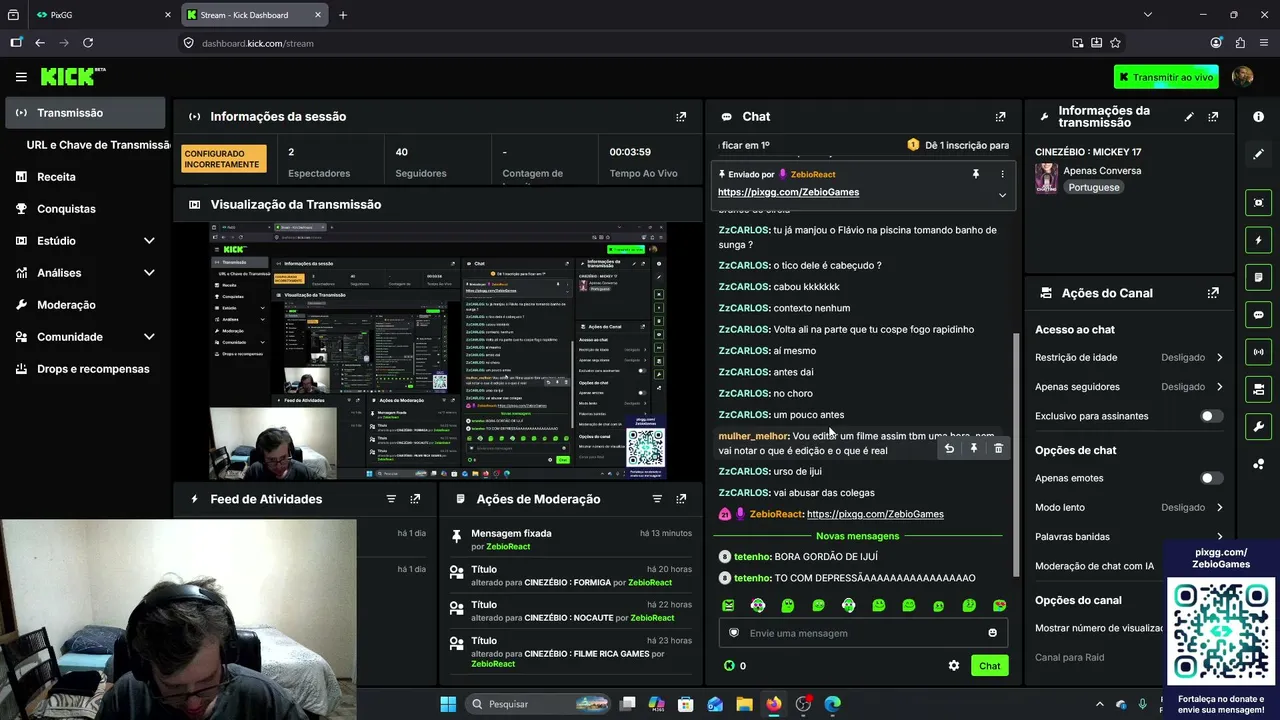The height and width of the screenshot is (720, 1280).
Task: Open the hamburger menu beside the Kick logo
Action: [21, 77]
